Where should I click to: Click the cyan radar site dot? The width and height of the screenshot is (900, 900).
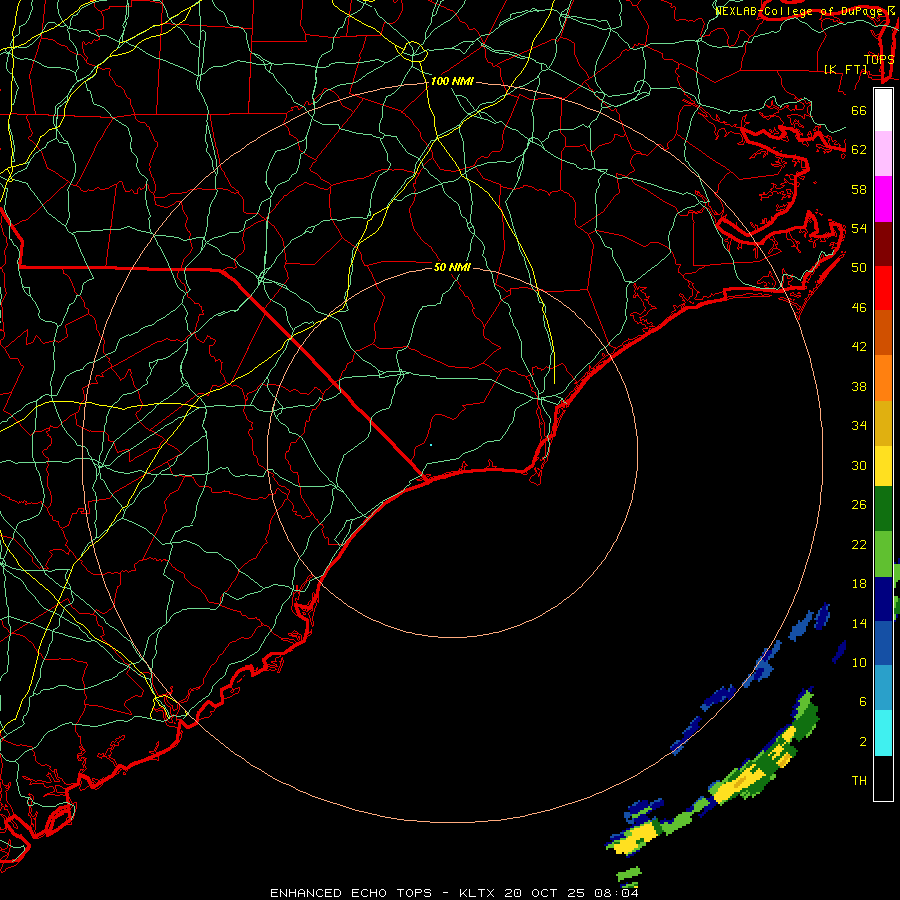coord(431,445)
